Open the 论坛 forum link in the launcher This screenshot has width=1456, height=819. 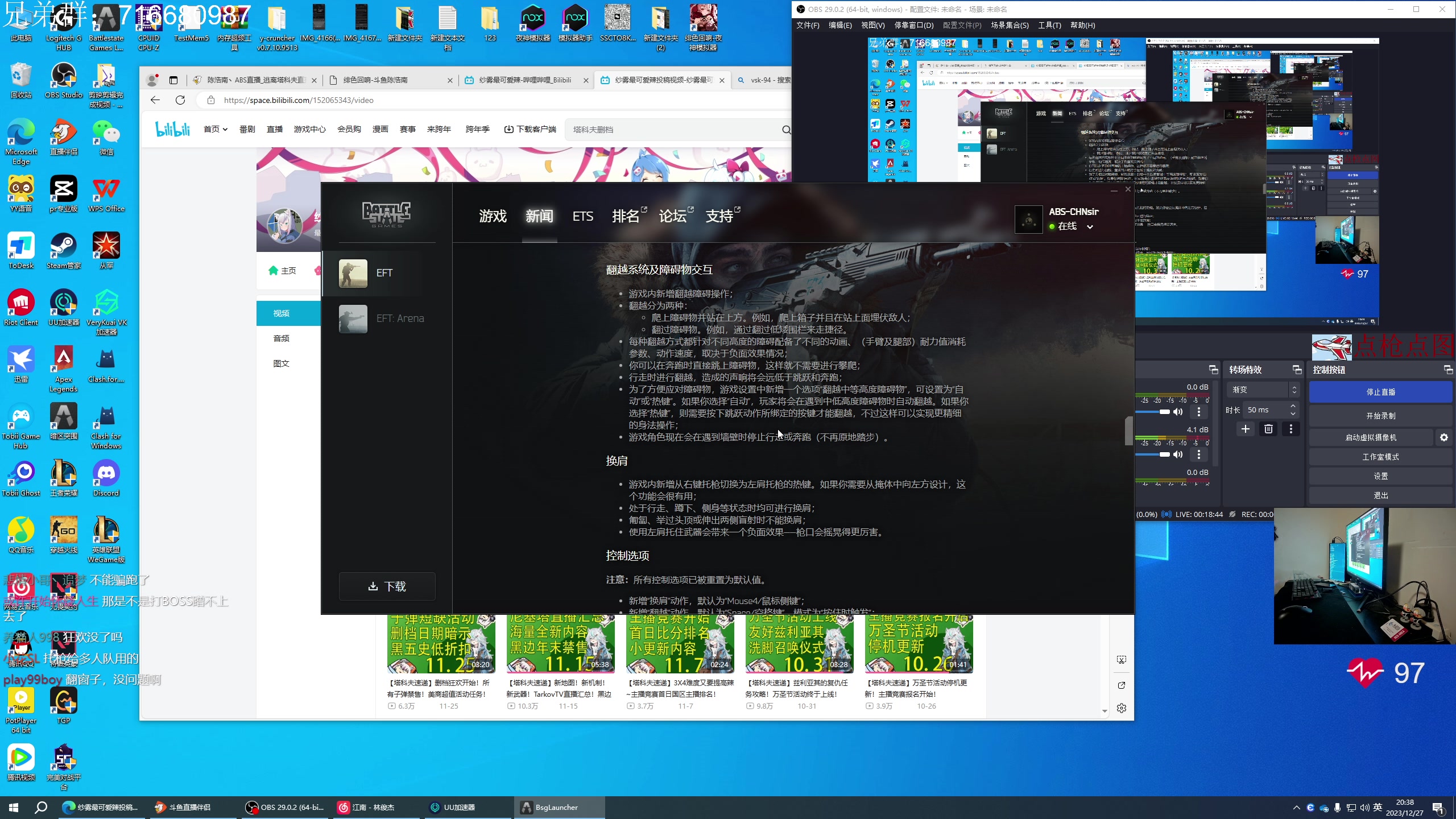pos(676,216)
